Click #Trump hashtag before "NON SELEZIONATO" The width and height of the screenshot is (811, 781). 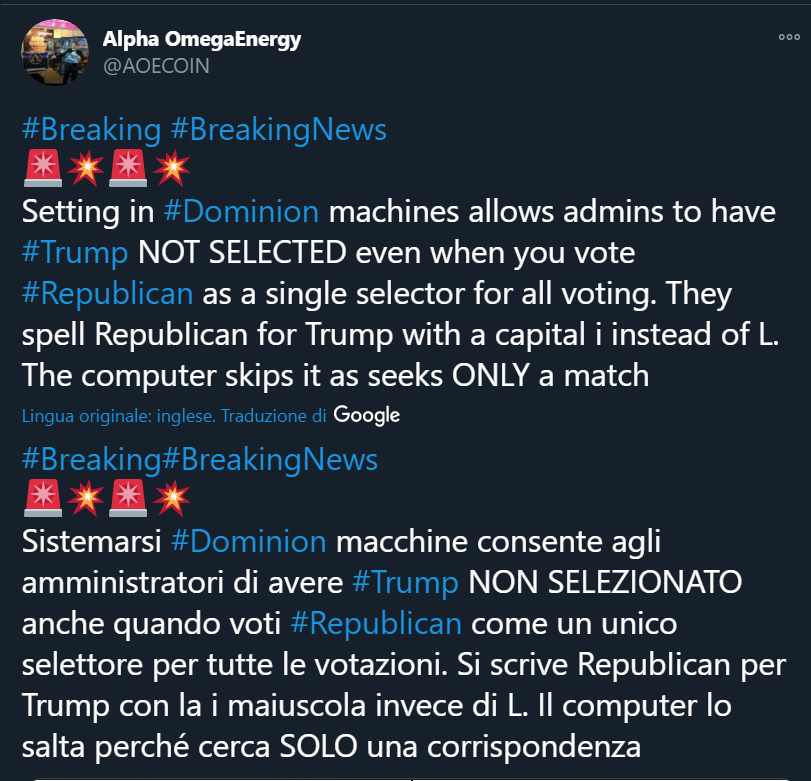(x=405, y=583)
